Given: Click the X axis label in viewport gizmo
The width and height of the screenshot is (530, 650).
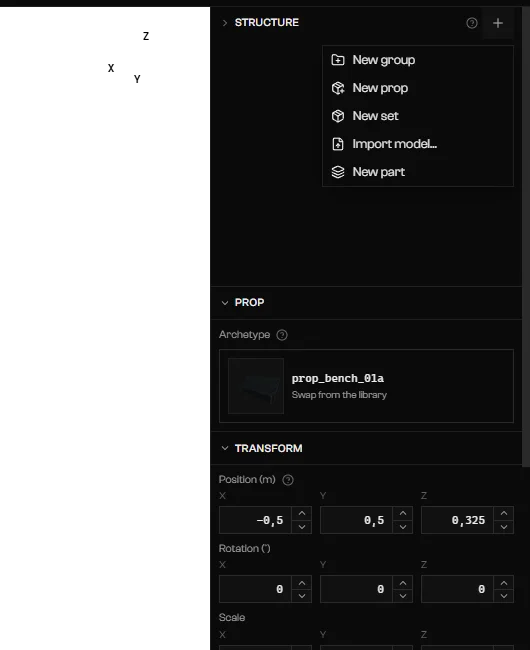Looking at the screenshot, I should (111, 68).
